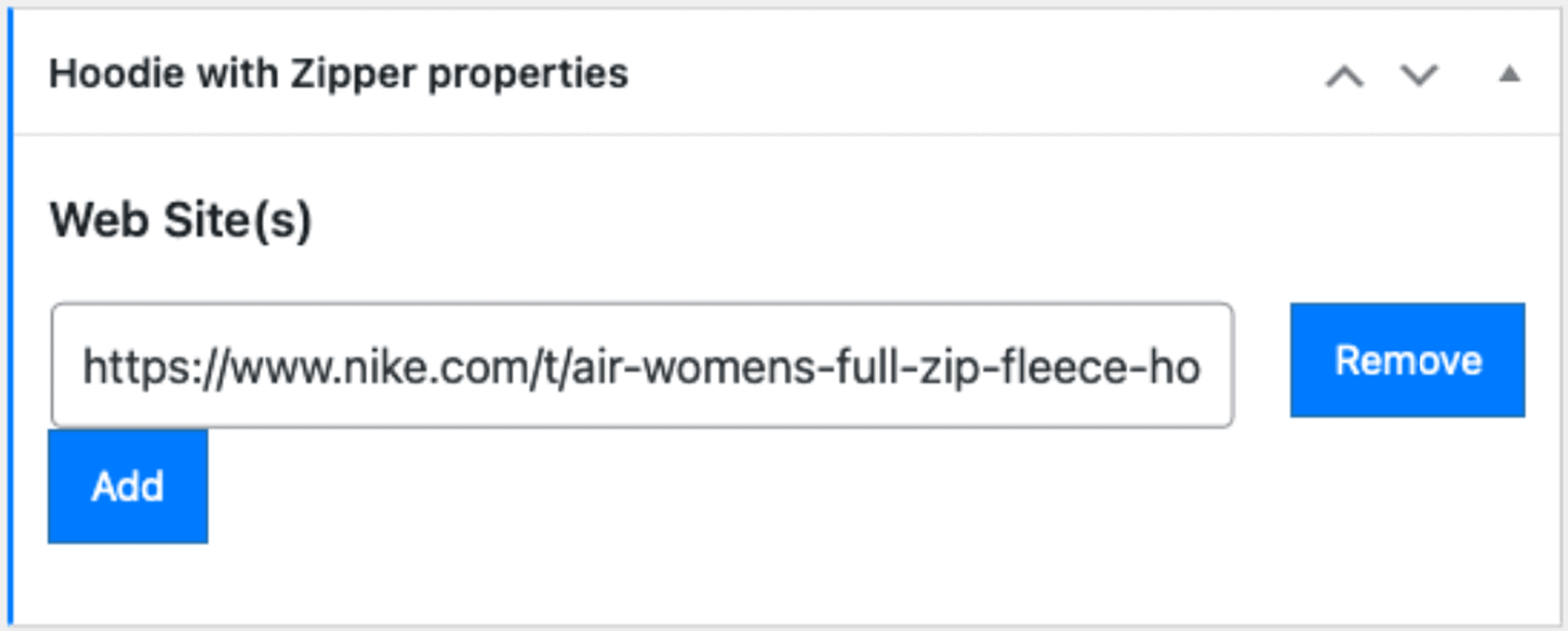Click the up chevron icon in header
The image size is (1568, 631).
point(1344,76)
